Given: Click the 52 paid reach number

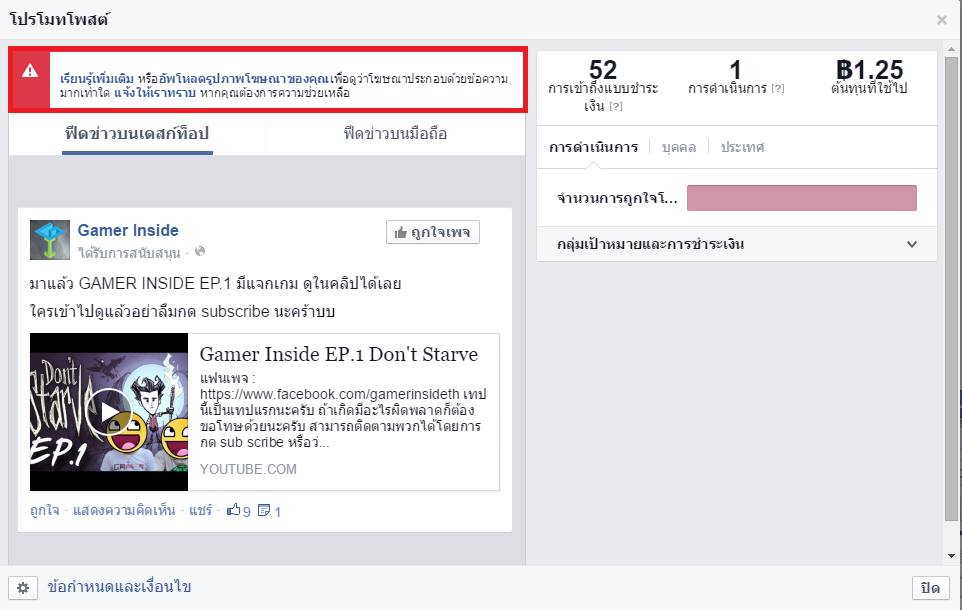Looking at the screenshot, I should tap(602, 69).
